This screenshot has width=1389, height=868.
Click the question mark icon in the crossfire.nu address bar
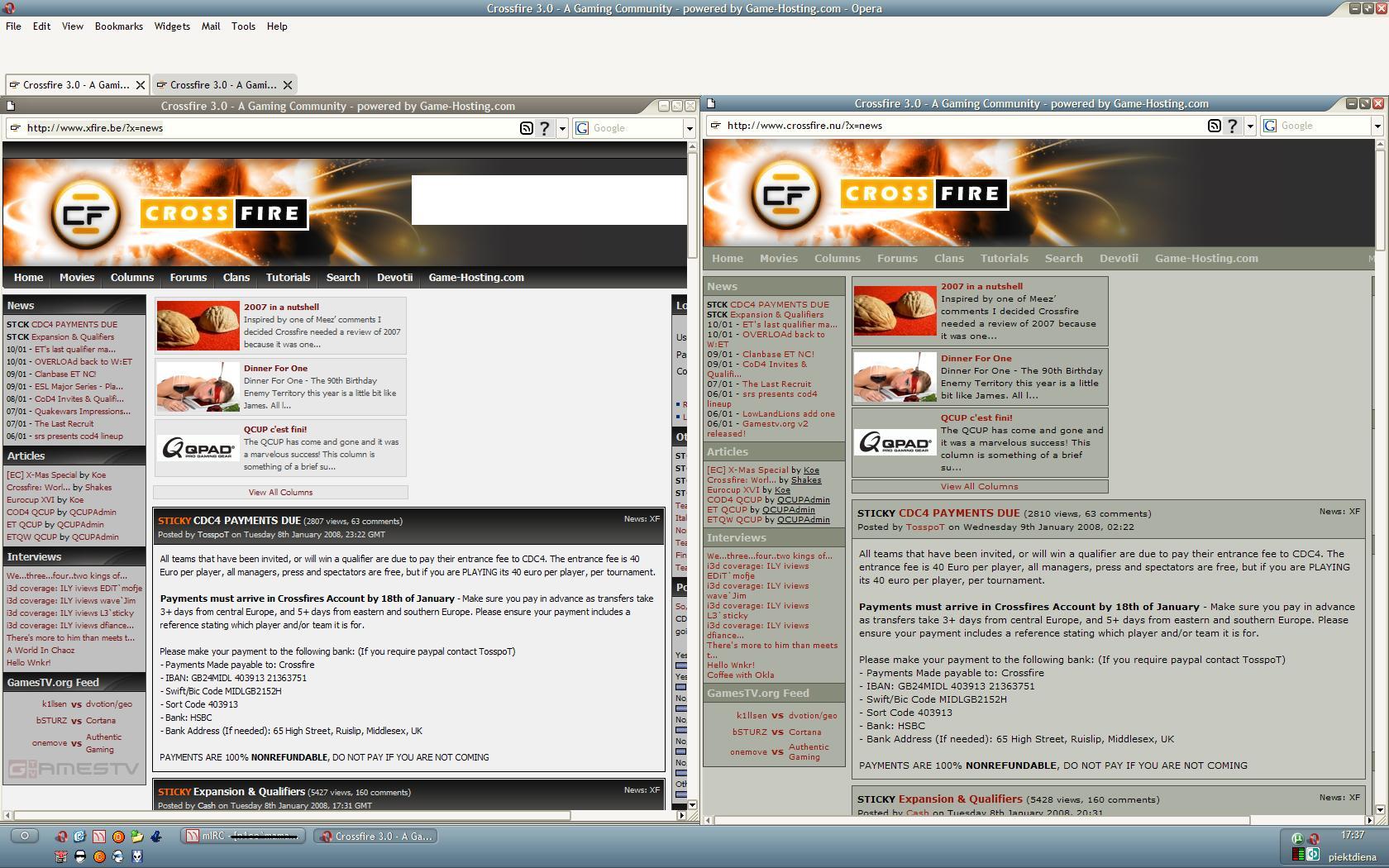1232,126
